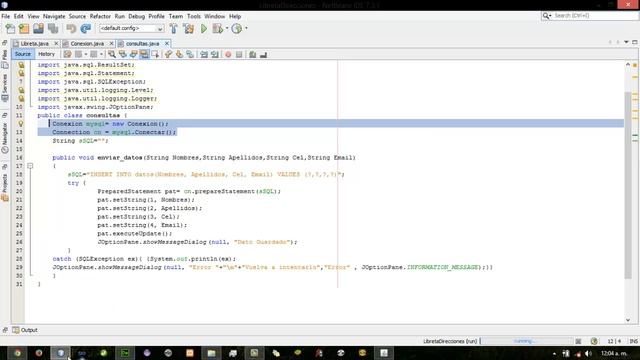Screen dimensions: 640x360
Task: Toggle Rectangular Selection mode
Action: point(155,54)
